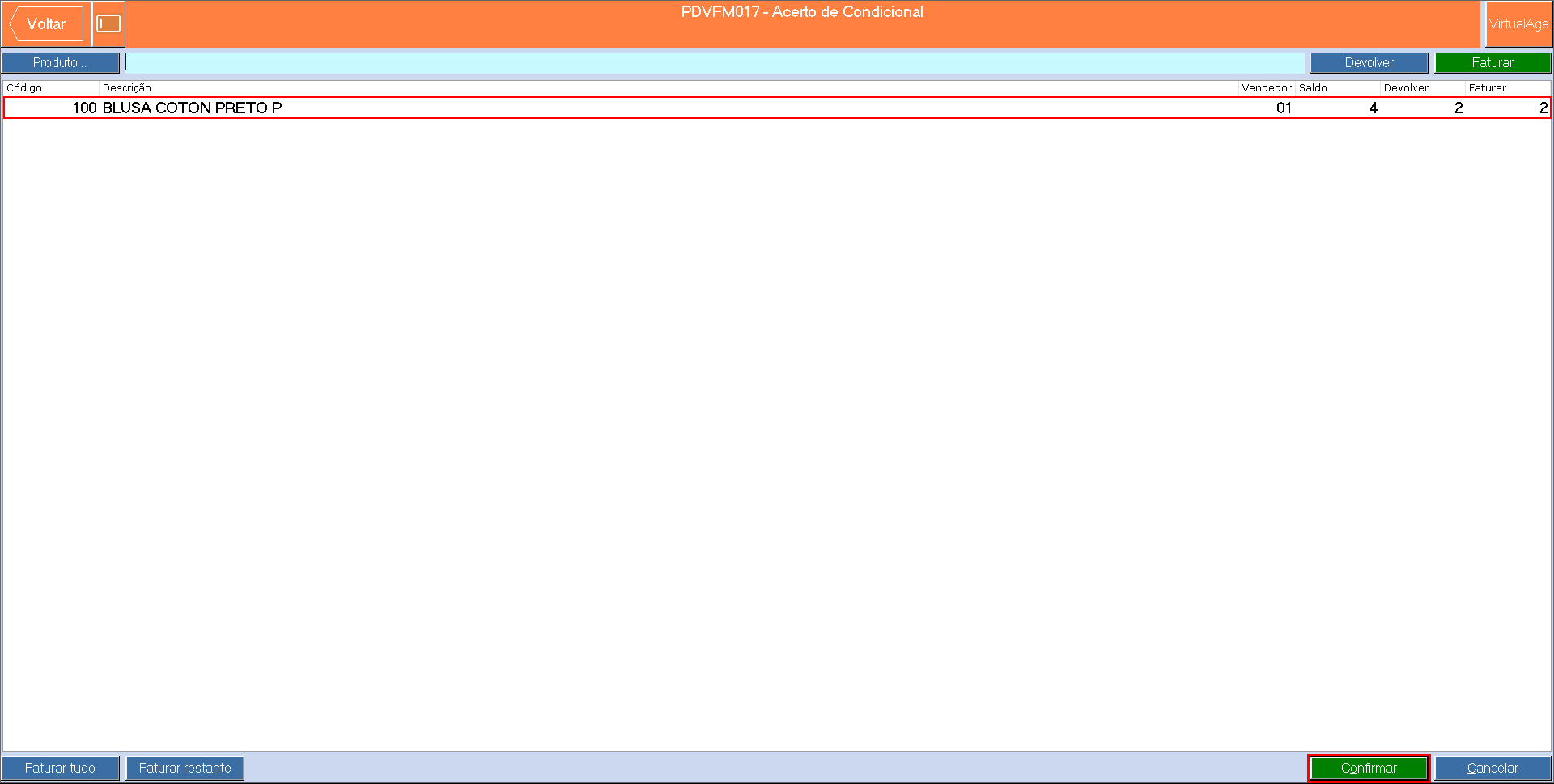Click the Devolver column header

[1406, 87]
